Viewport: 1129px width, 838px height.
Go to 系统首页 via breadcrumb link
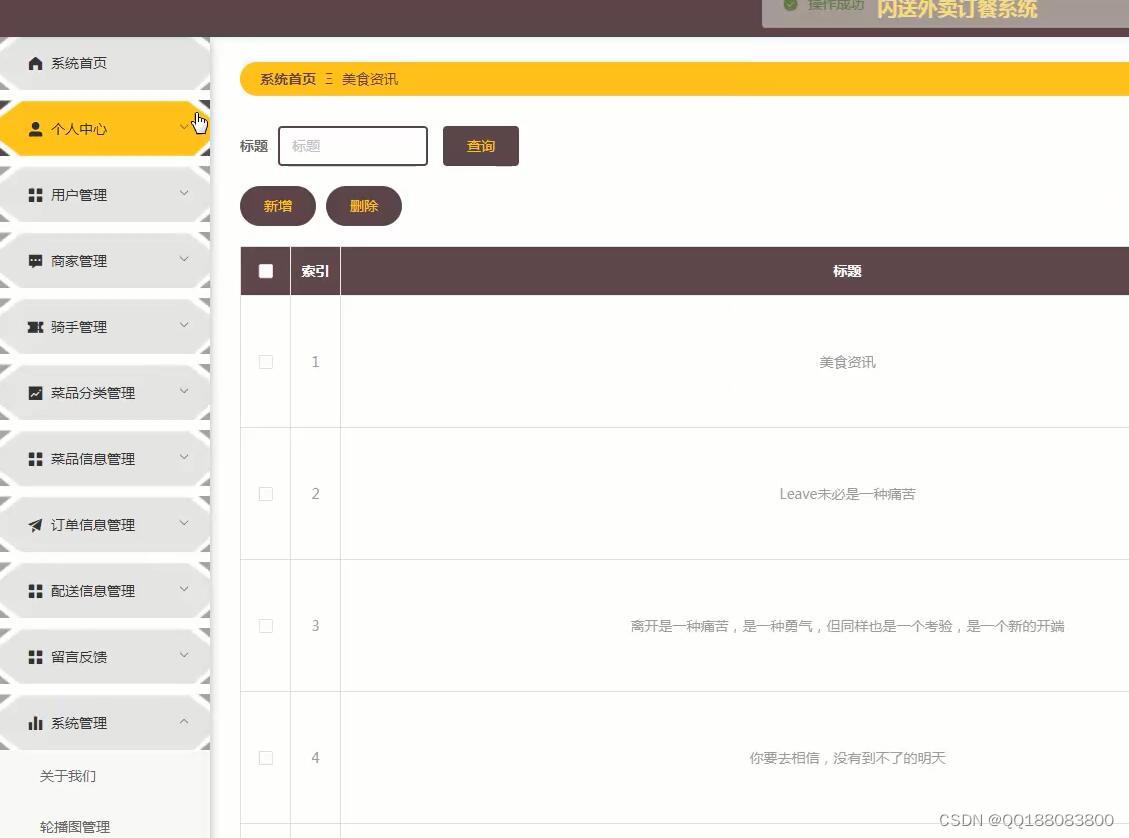tap(288, 79)
